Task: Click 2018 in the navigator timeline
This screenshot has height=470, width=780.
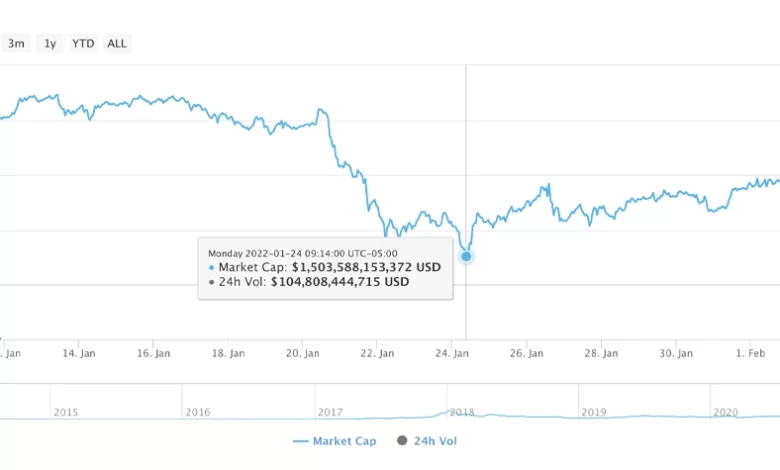Action: click(x=461, y=412)
